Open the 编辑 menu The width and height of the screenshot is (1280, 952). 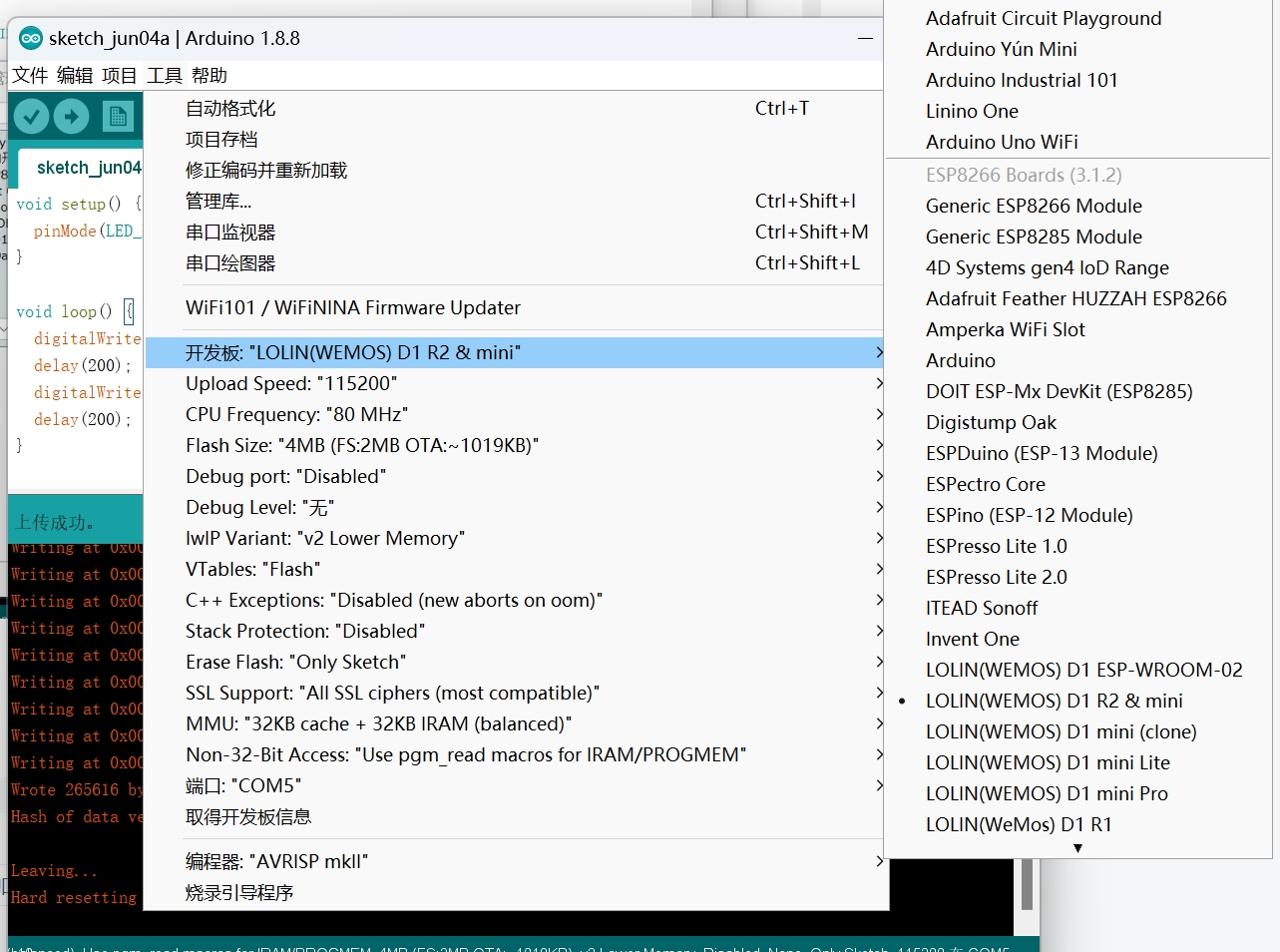(x=75, y=76)
